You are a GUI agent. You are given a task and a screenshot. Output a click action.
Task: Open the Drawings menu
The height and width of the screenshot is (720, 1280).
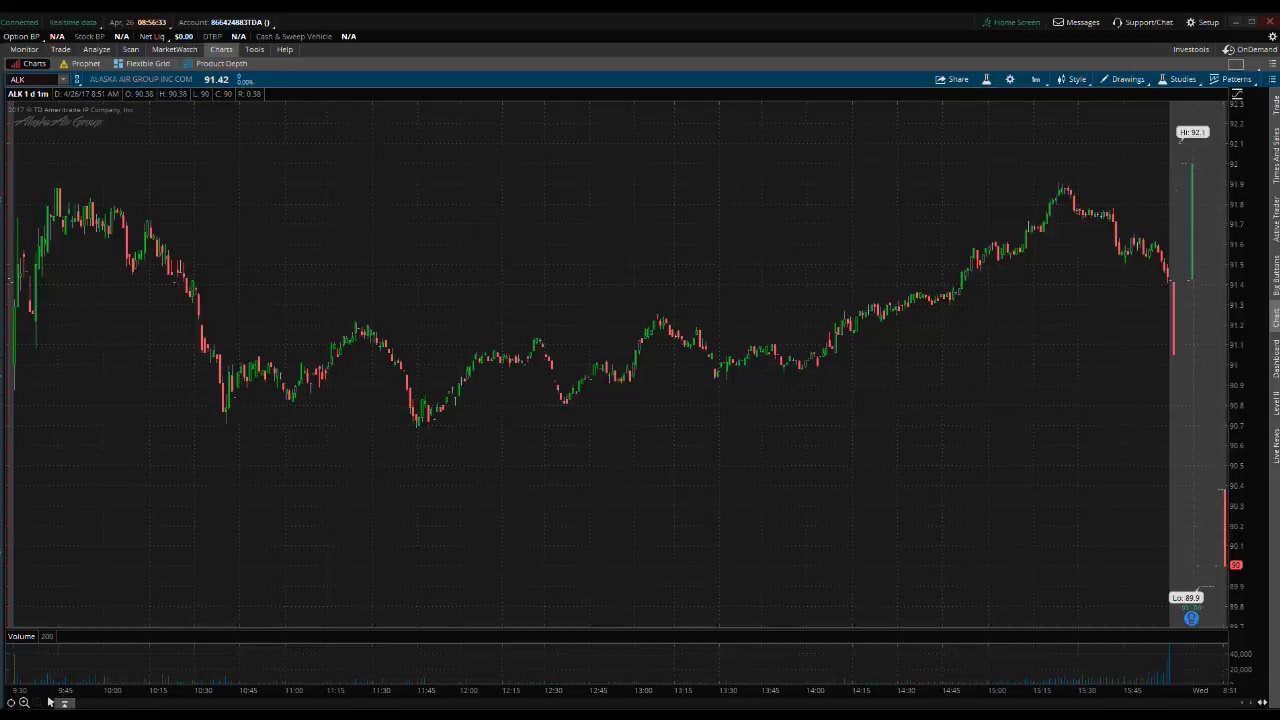1122,79
